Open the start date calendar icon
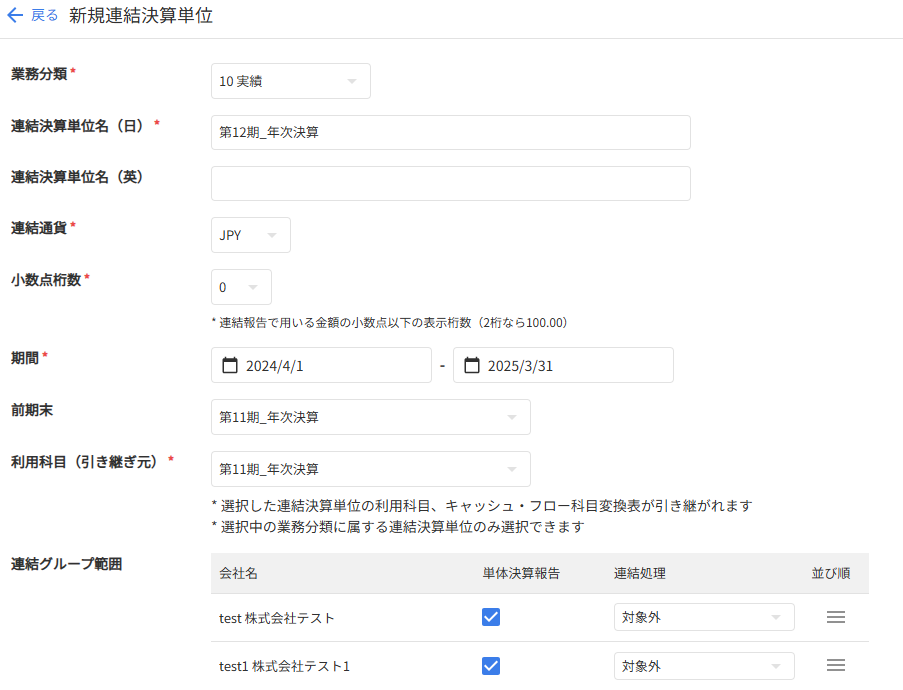903x690 pixels. point(229,365)
